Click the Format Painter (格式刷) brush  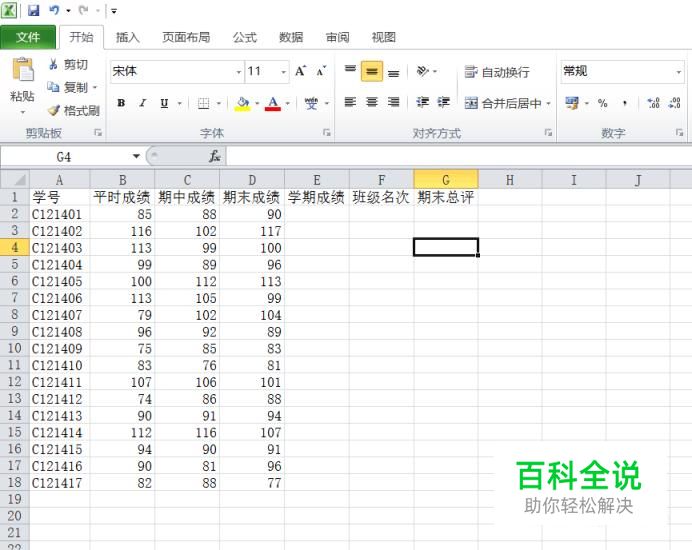click(x=53, y=110)
